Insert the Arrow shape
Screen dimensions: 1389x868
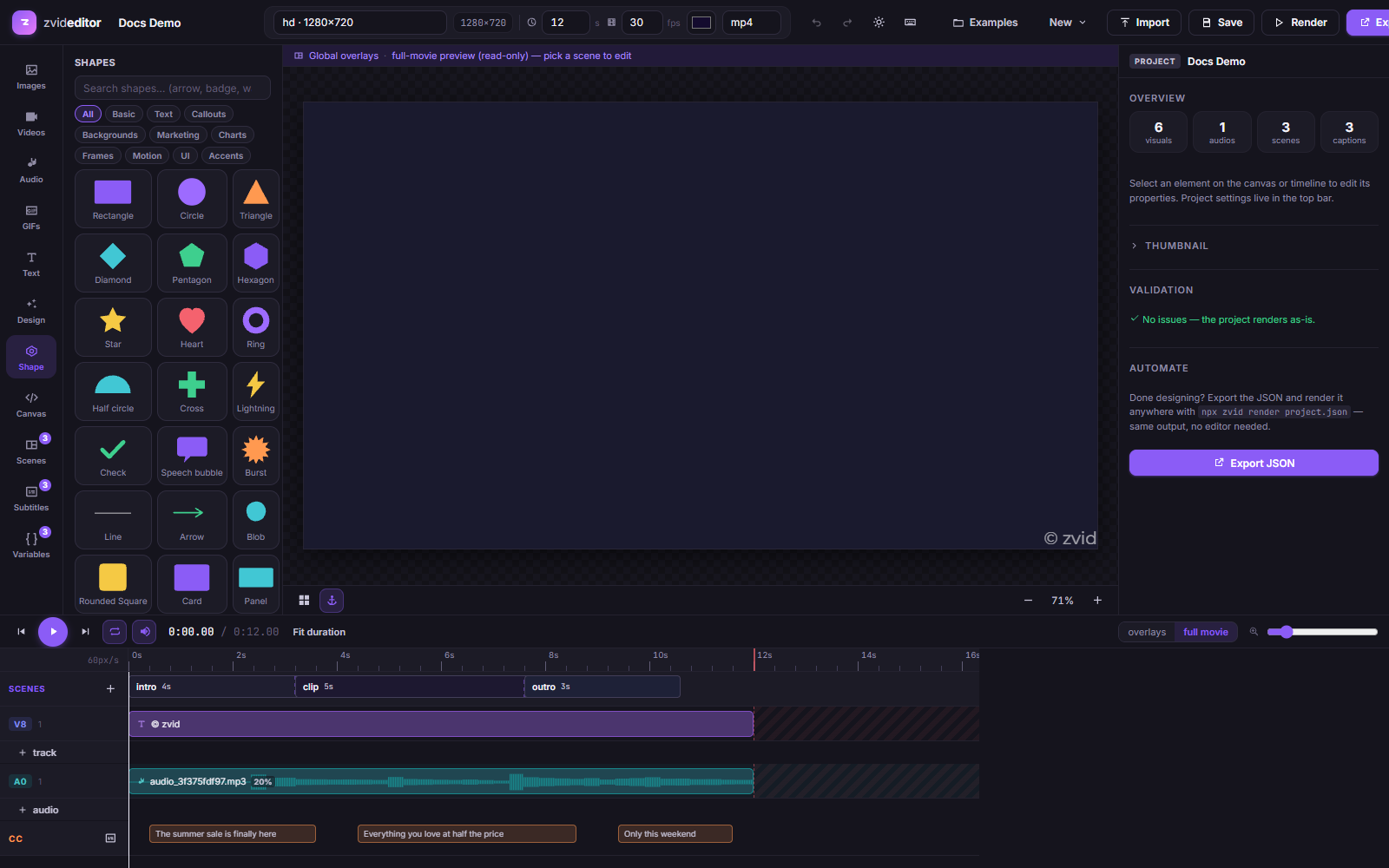coord(192,520)
